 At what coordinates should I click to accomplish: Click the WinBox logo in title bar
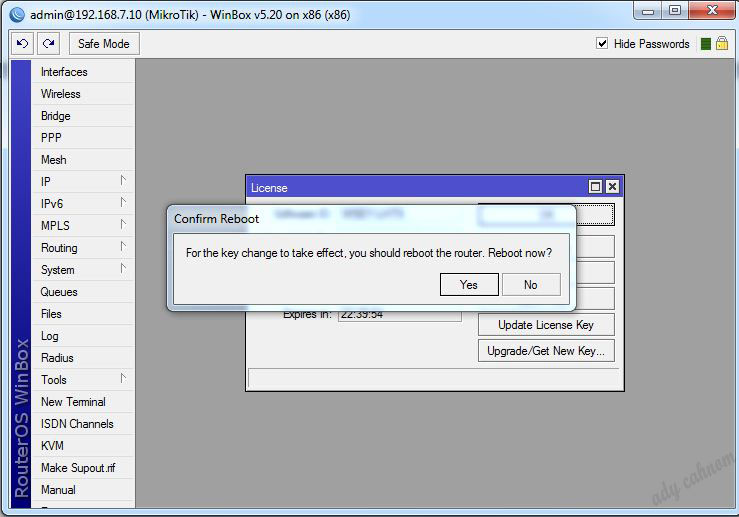(x=17, y=15)
